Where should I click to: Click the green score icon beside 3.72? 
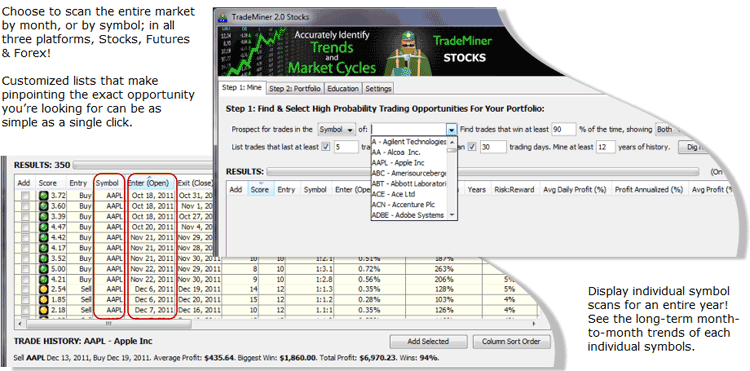pyautogui.click(x=44, y=196)
